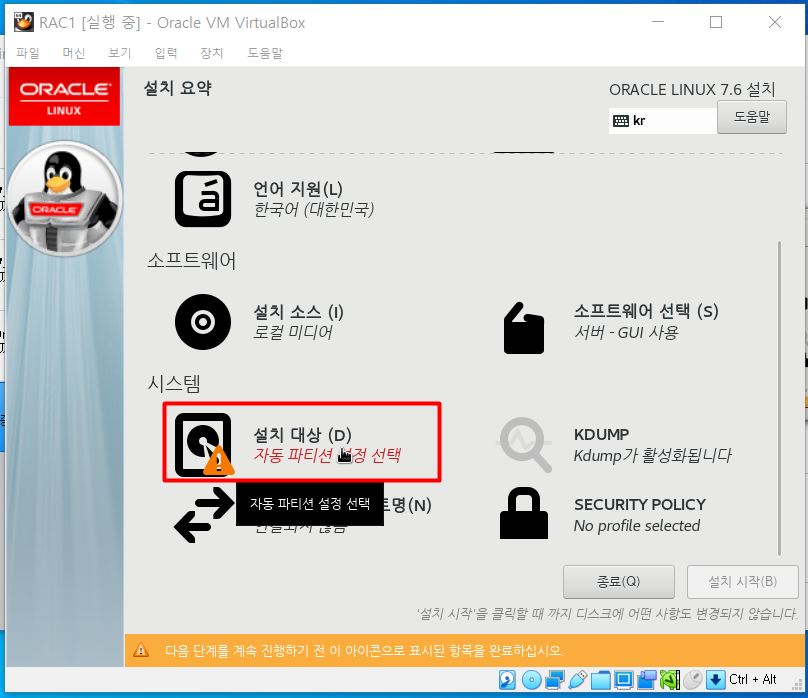This screenshot has height=698, width=808.
Task: Click 'Ctrl + Alt' host key text
Action: (753, 679)
